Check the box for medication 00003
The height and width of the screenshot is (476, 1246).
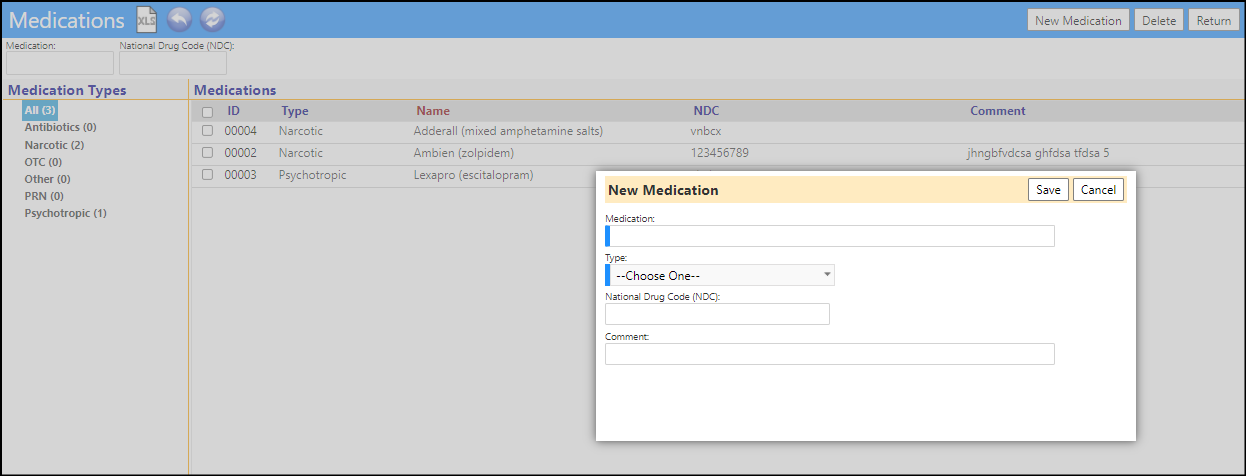[x=207, y=175]
